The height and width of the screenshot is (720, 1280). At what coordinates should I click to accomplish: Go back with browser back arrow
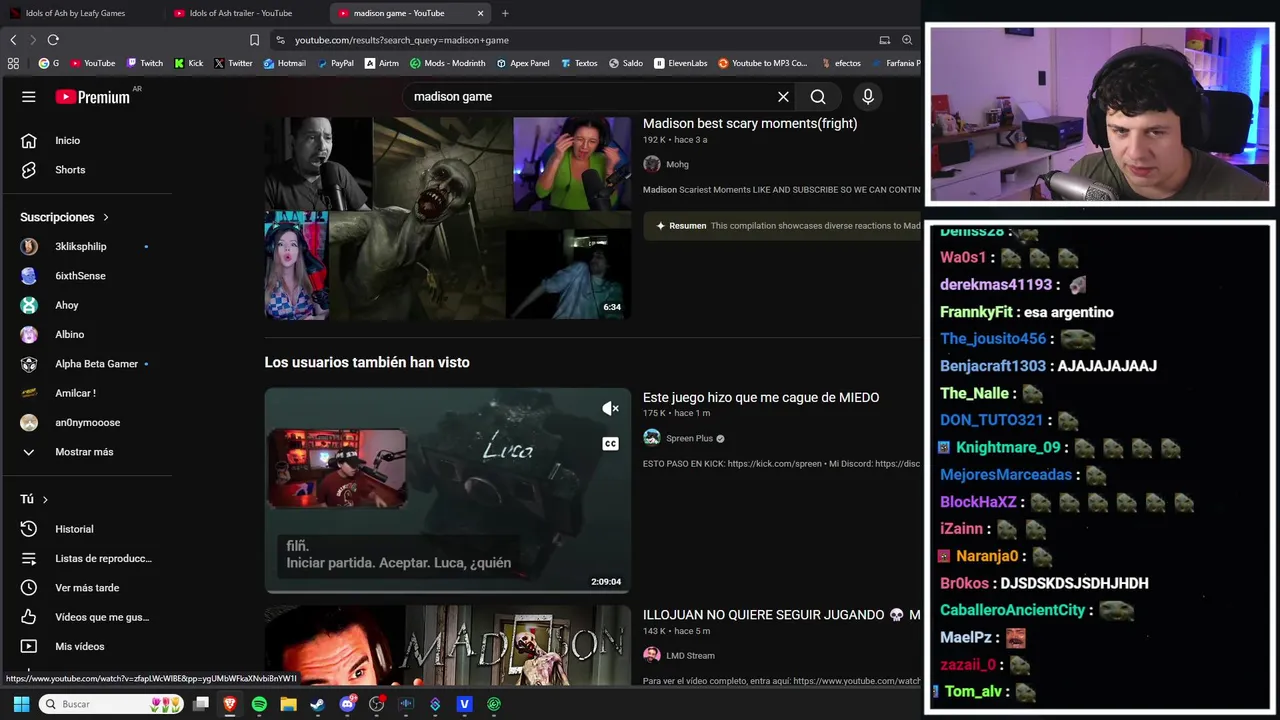tap(13, 40)
